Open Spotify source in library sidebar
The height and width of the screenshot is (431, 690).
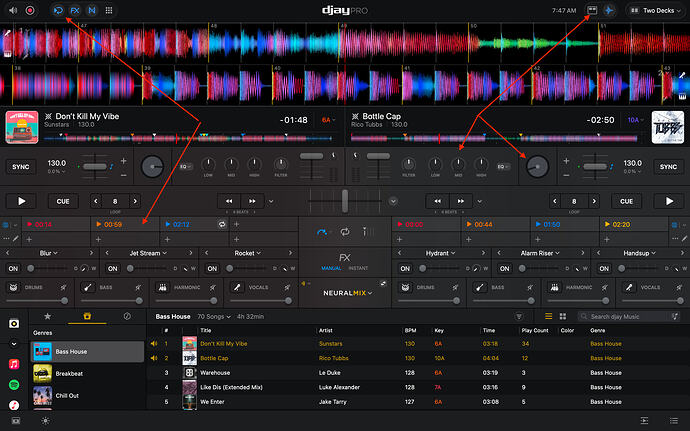point(14,385)
